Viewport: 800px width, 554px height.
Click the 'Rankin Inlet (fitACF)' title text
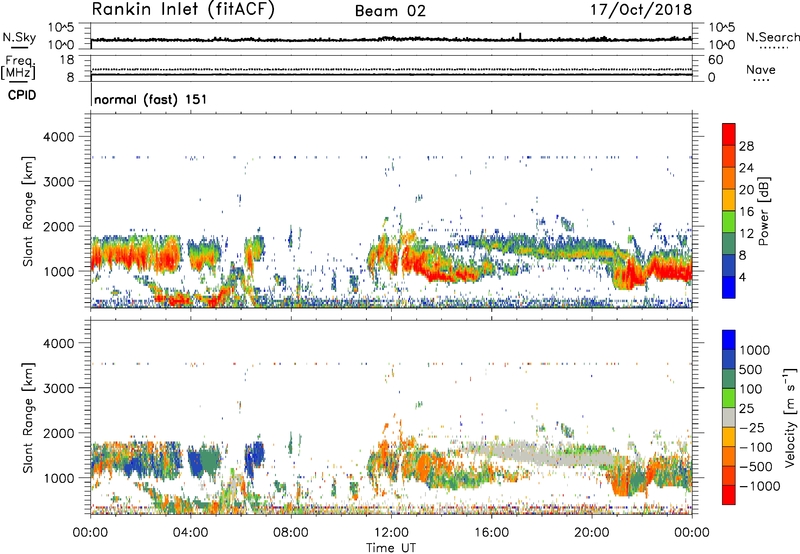(183, 9)
